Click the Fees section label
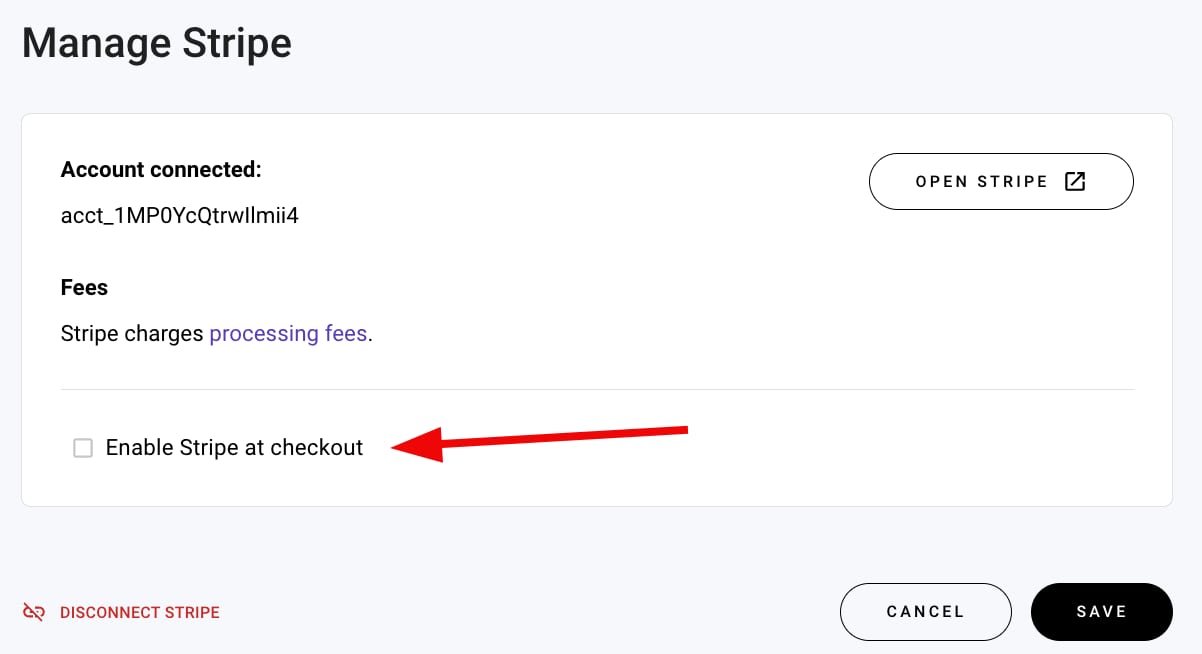This screenshot has height=654, width=1202. (x=84, y=287)
